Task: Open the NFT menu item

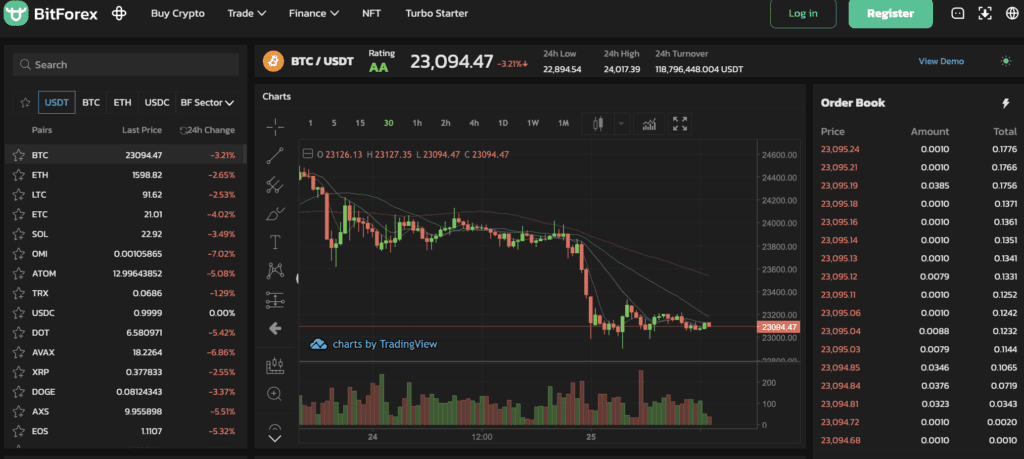Action: 372,13
